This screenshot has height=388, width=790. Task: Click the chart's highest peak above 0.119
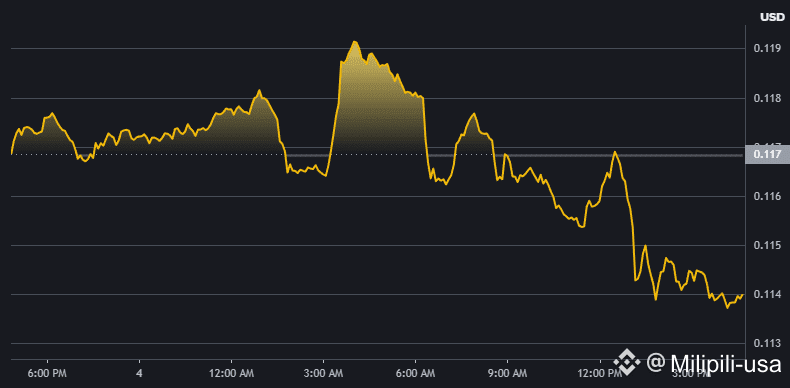(x=355, y=42)
